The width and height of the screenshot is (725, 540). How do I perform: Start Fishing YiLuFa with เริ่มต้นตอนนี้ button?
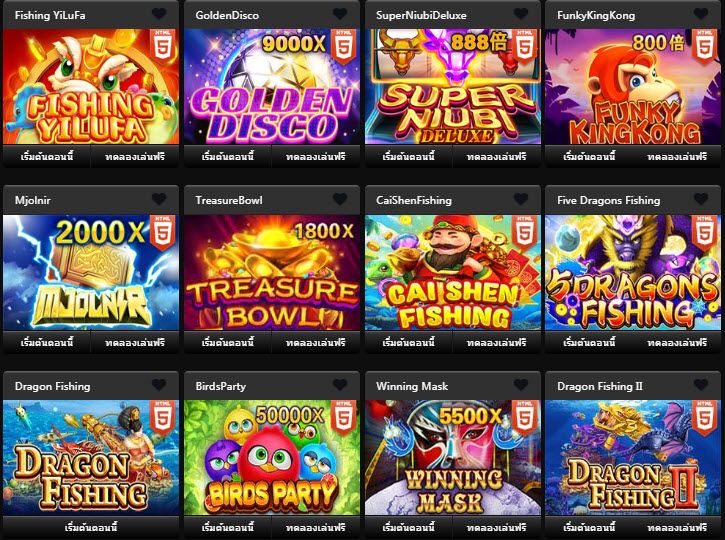pos(47,157)
